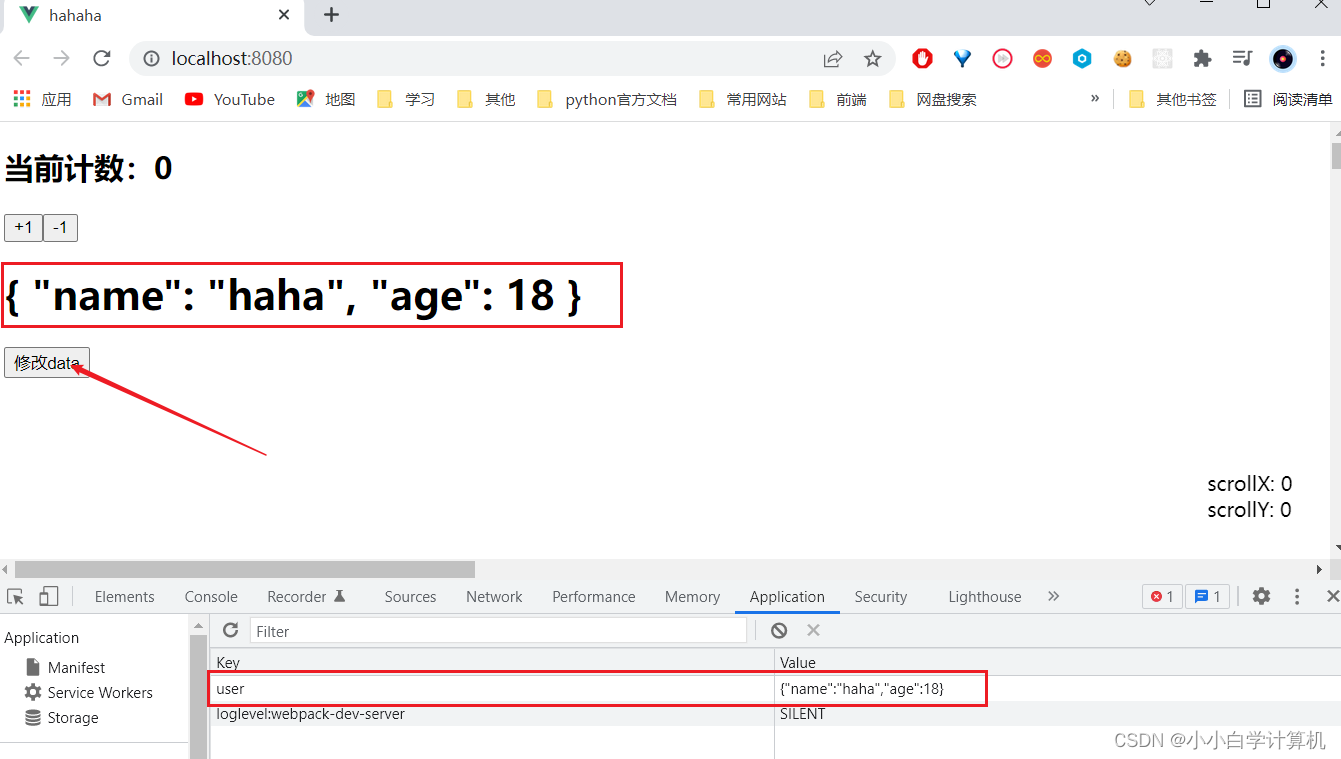Click the +1 counter button
This screenshot has height=759, width=1341.
23,227
